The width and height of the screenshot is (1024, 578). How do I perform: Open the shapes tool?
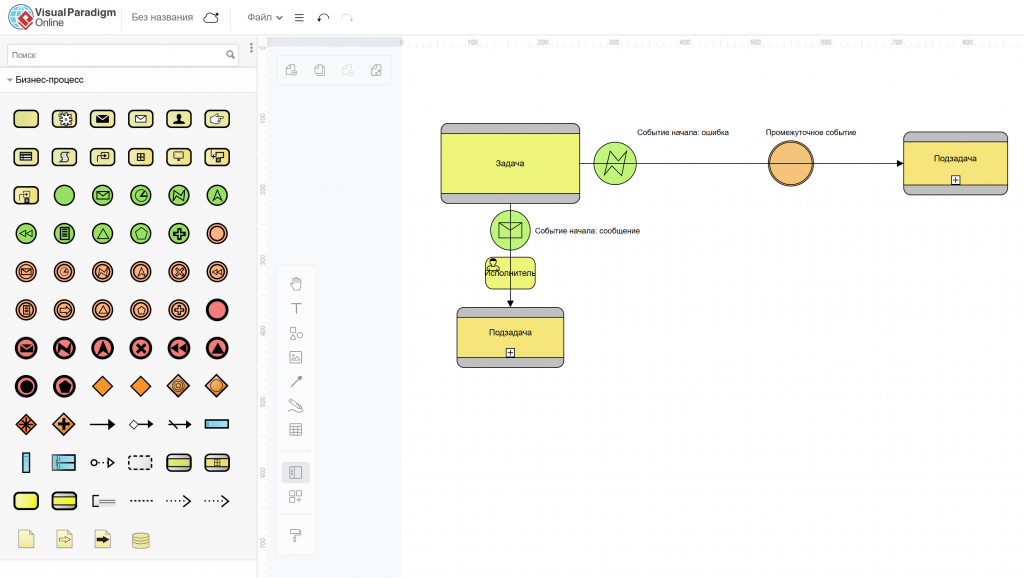tap(296, 333)
